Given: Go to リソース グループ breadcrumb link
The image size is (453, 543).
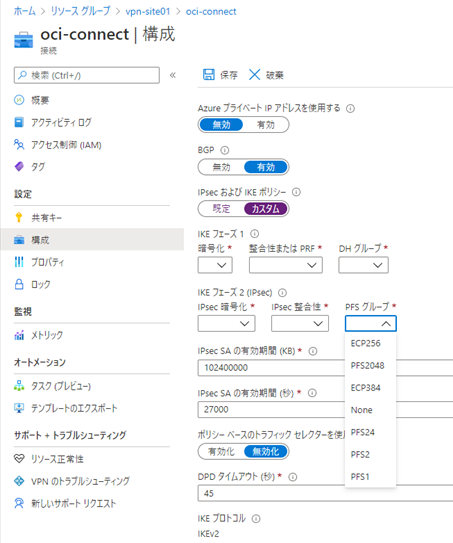Looking at the screenshot, I should coord(80,11).
